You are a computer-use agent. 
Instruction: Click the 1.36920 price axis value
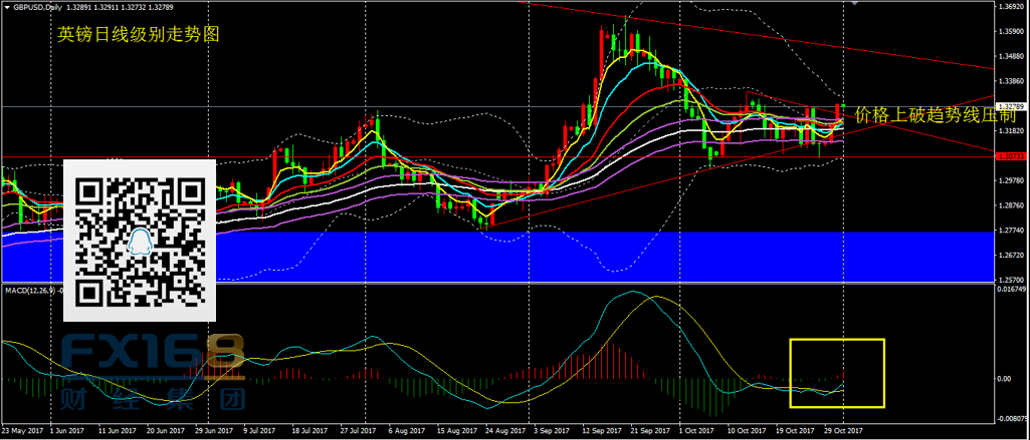point(1009,7)
